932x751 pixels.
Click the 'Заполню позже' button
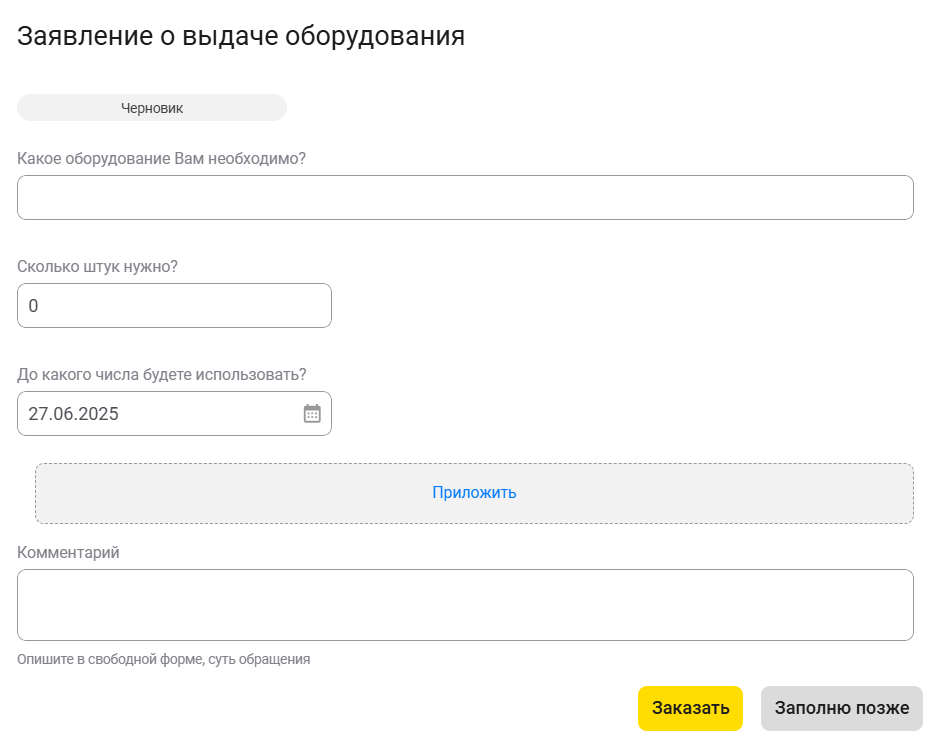(x=841, y=708)
